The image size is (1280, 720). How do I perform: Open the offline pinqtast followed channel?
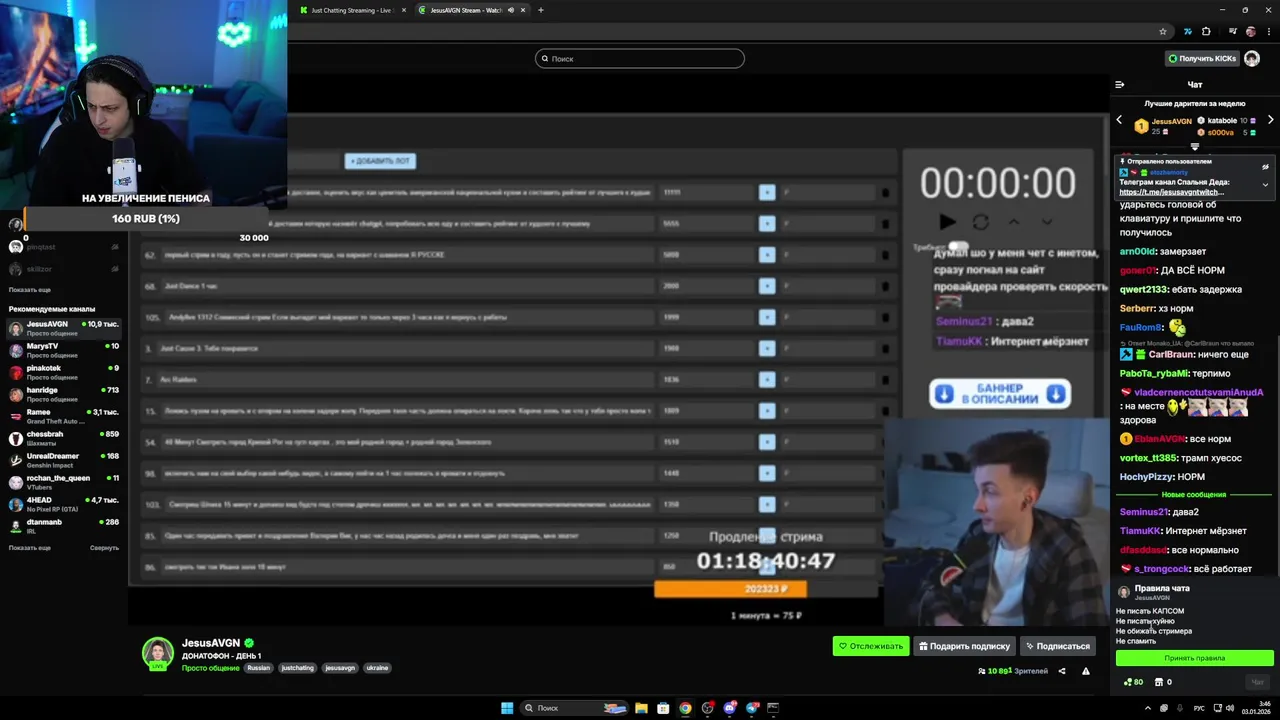64,247
